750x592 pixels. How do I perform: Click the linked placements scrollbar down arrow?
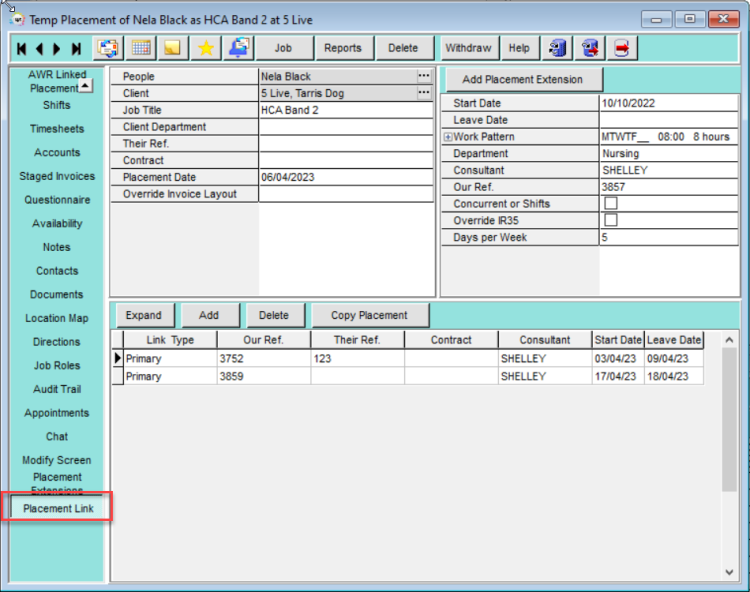click(729, 572)
